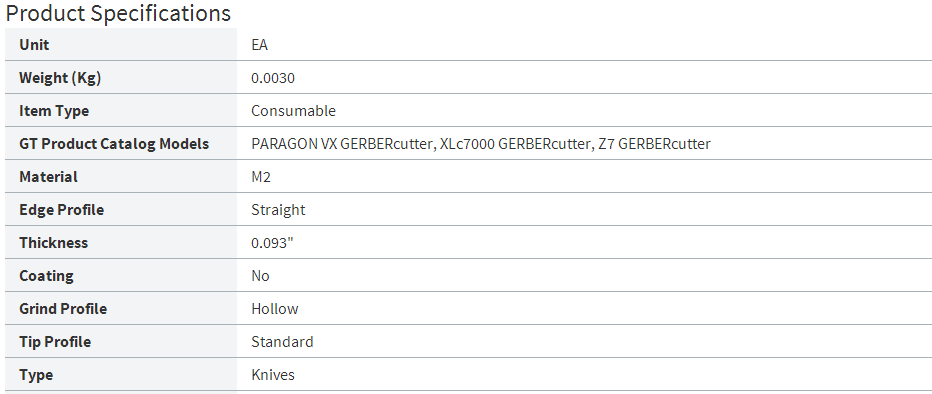Select the Material label cell
Screen dimensions: 932x394
coord(121,176)
